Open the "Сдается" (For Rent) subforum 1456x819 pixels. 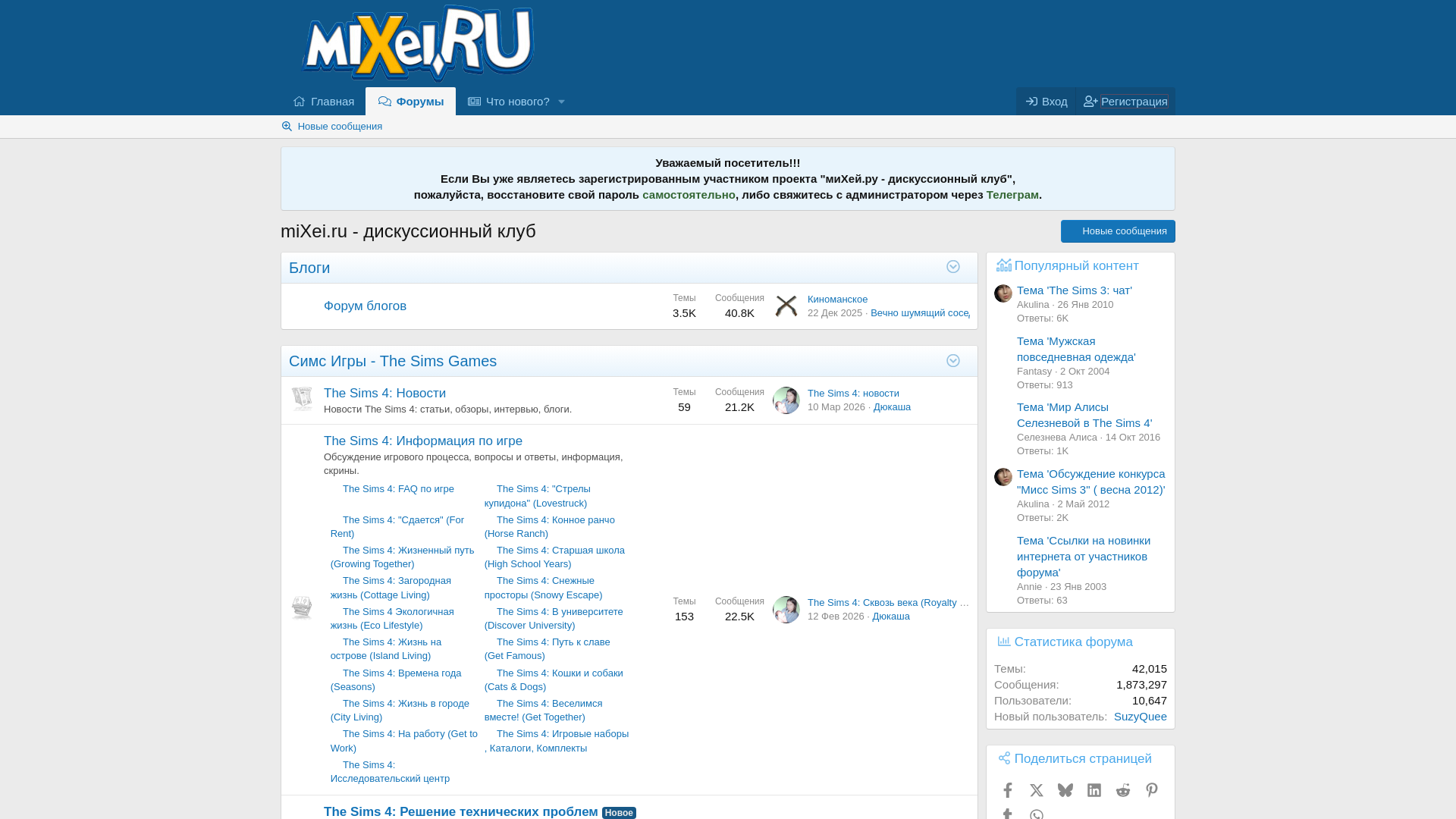point(397,527)
